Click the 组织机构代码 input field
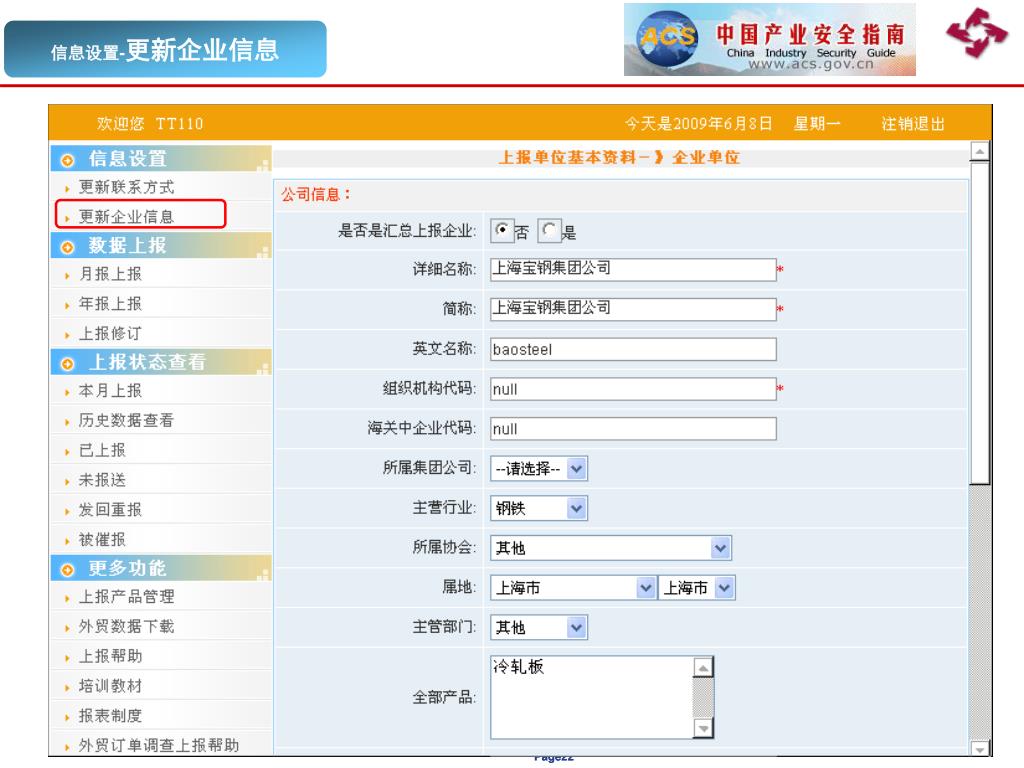This screenshot has width=1024, height=768. (x=633, y=389)
